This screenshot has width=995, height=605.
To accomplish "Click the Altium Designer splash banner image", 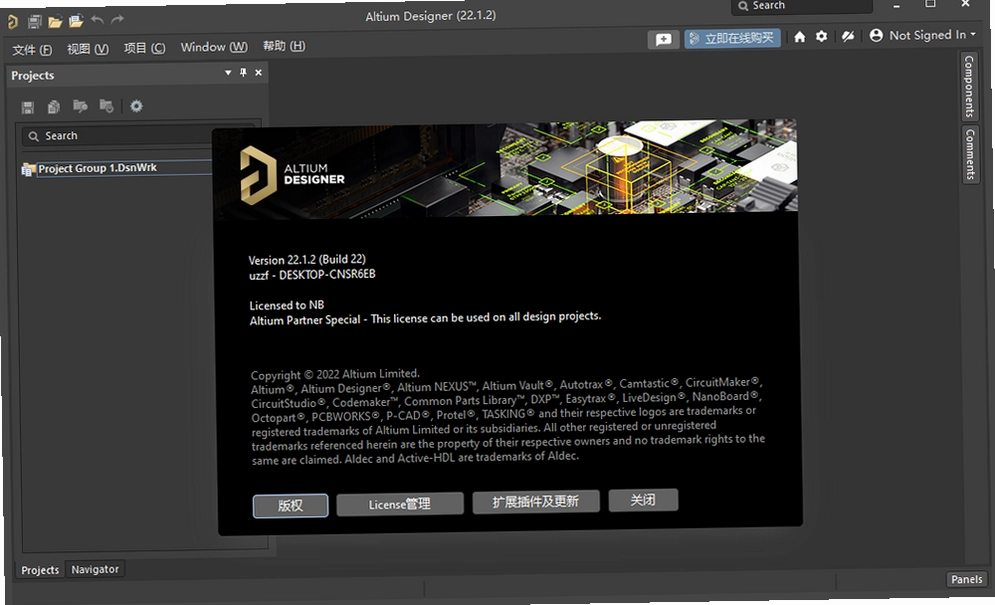I will pyautogui.click(x=505, y=170).
